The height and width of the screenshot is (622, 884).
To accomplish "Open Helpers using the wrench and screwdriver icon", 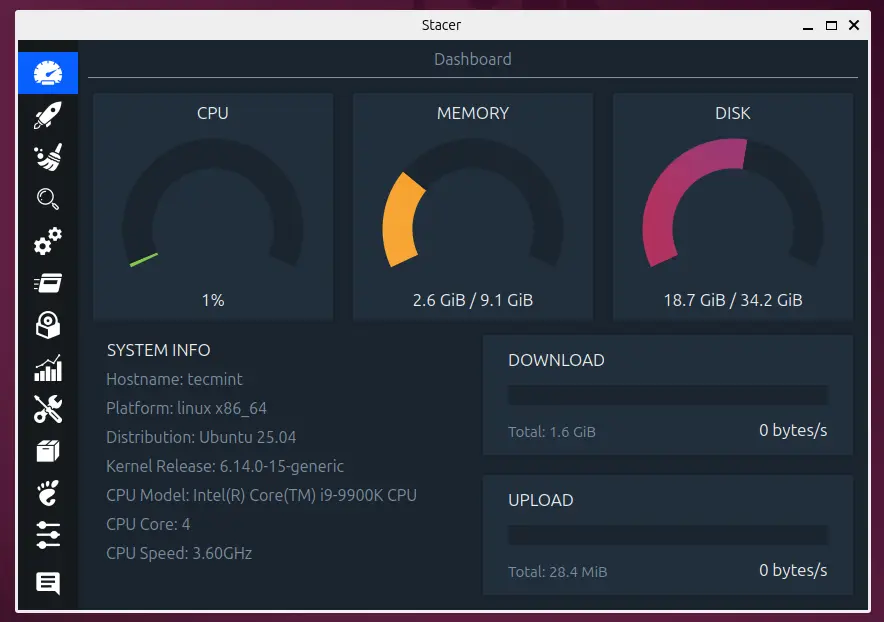I will pos(47,409).
